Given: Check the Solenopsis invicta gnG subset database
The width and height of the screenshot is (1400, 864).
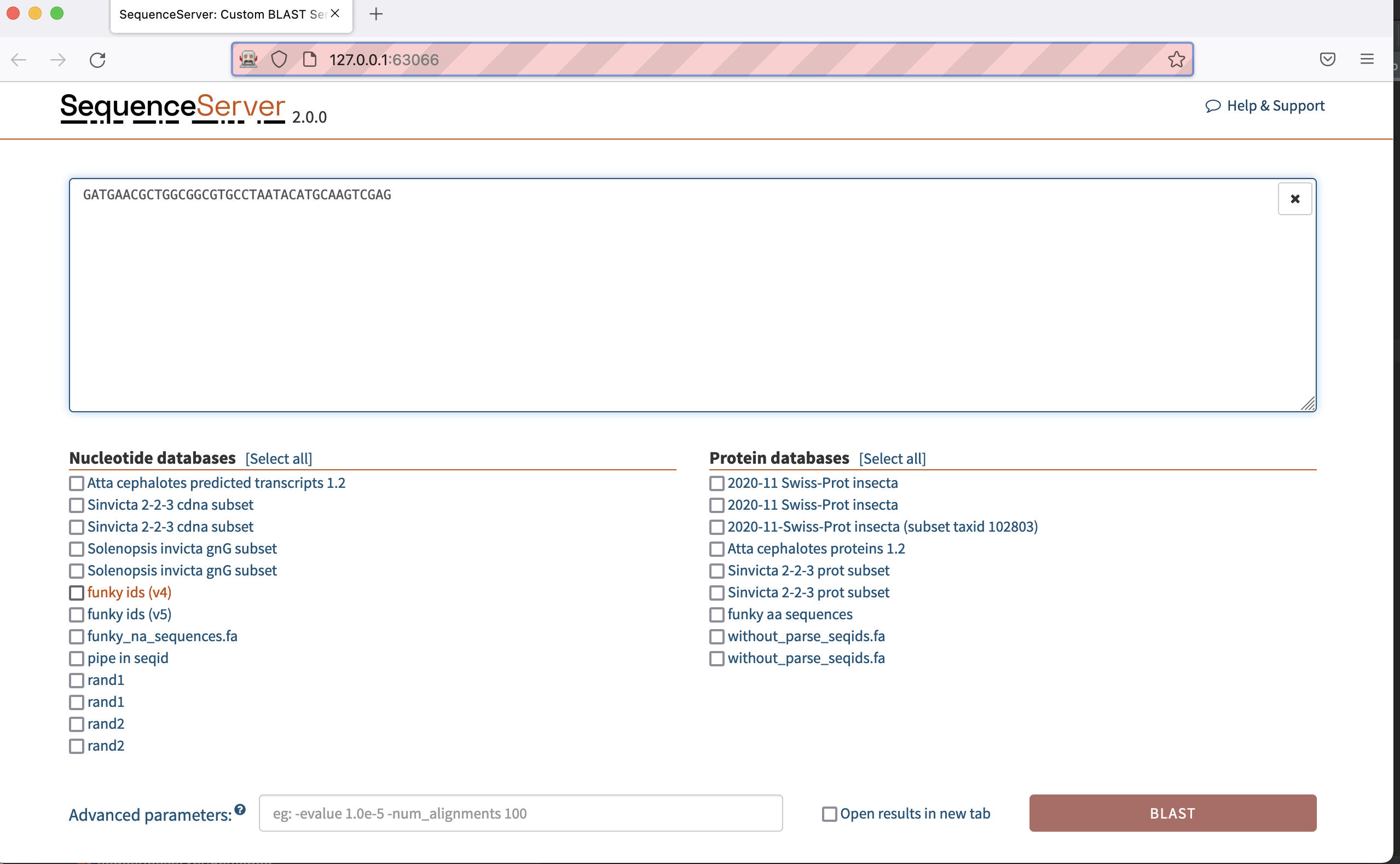Looking at the screenshot, I should tap(77, 549).
